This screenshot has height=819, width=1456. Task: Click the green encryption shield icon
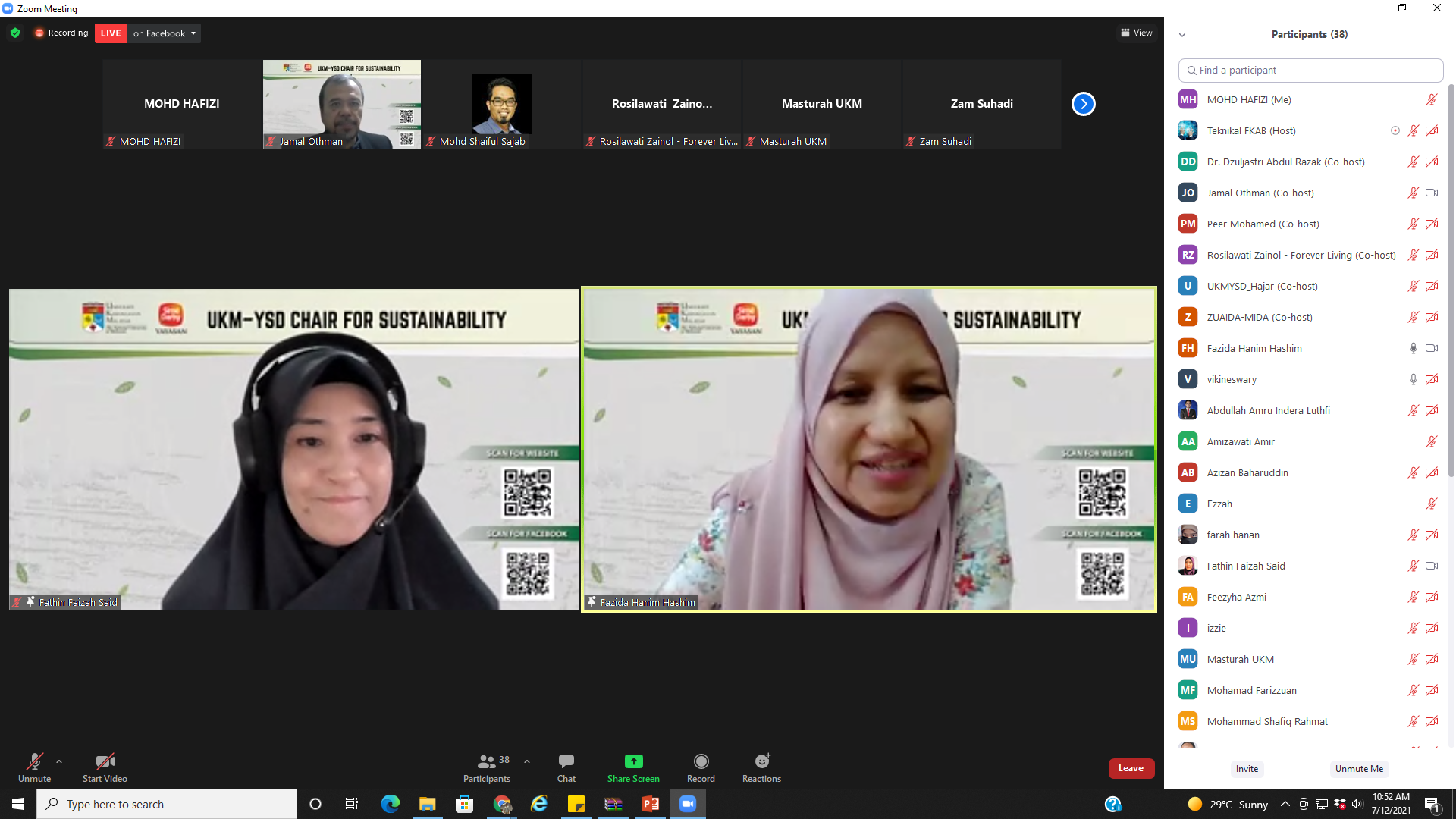[x=15, y=33]
